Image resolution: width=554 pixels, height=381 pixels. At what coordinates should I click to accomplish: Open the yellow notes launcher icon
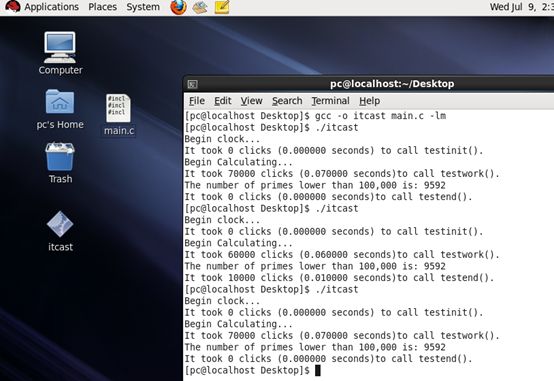pos(222,7)
